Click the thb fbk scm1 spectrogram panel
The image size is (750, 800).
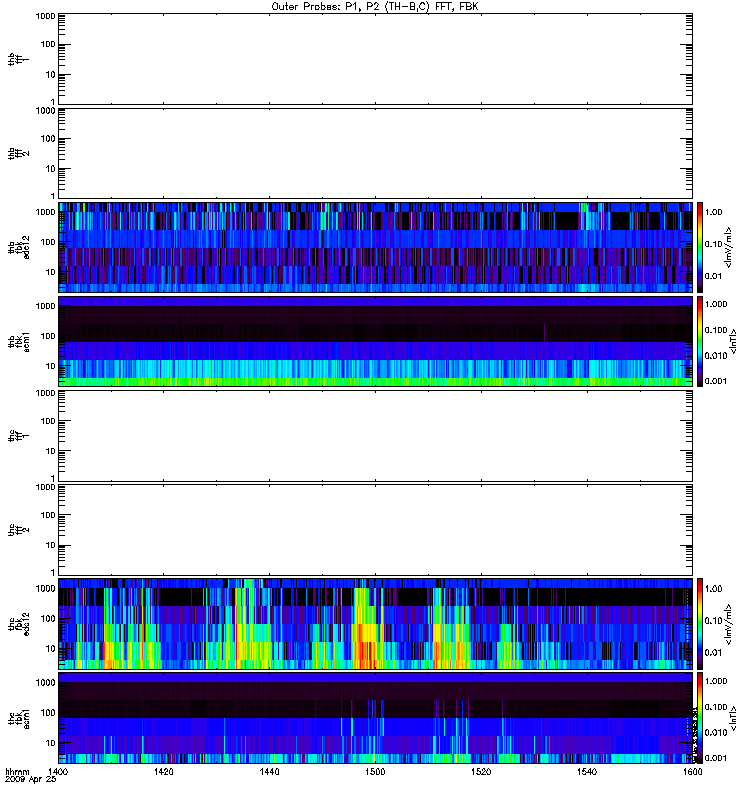point(375,341)
